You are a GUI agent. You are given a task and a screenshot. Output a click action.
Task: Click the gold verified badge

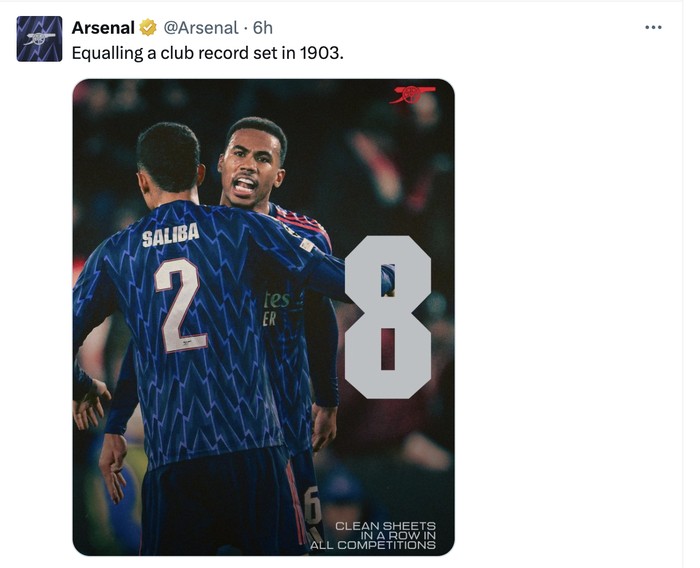tap(148, 28)
